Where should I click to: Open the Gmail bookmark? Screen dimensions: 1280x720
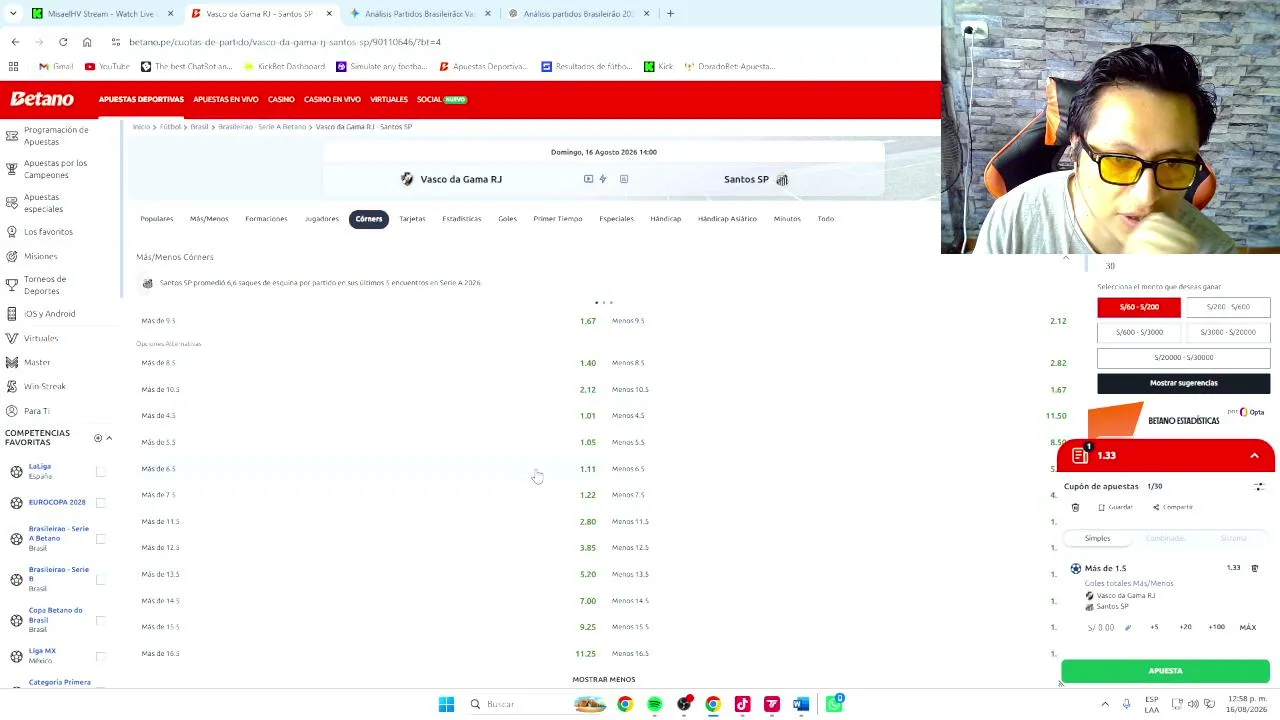(x=56, y=66)
